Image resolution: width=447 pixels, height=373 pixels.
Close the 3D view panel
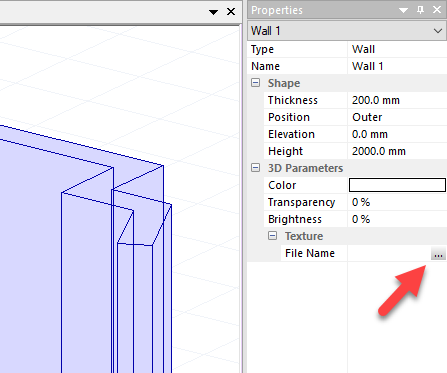click(231, 12)
